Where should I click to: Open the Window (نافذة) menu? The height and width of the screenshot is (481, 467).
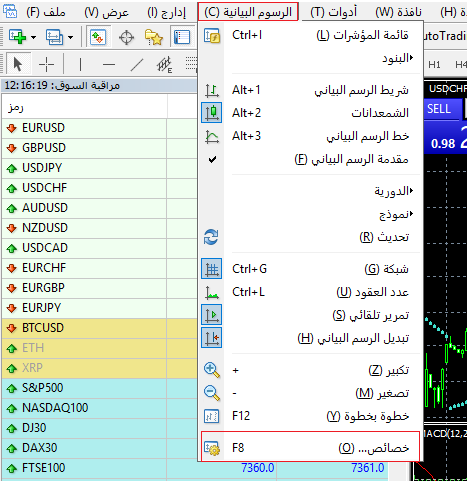398,13
